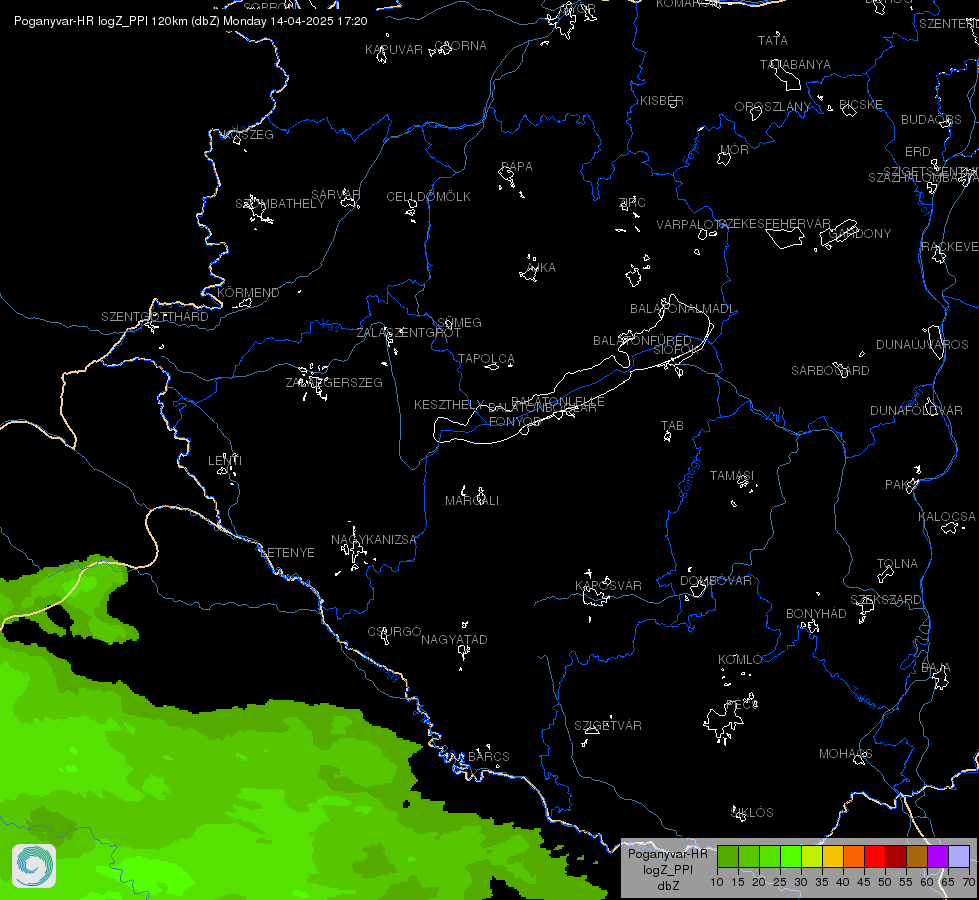Click the SIKLÓS city label
979x900 pixels.
click(x=752, y=813)
